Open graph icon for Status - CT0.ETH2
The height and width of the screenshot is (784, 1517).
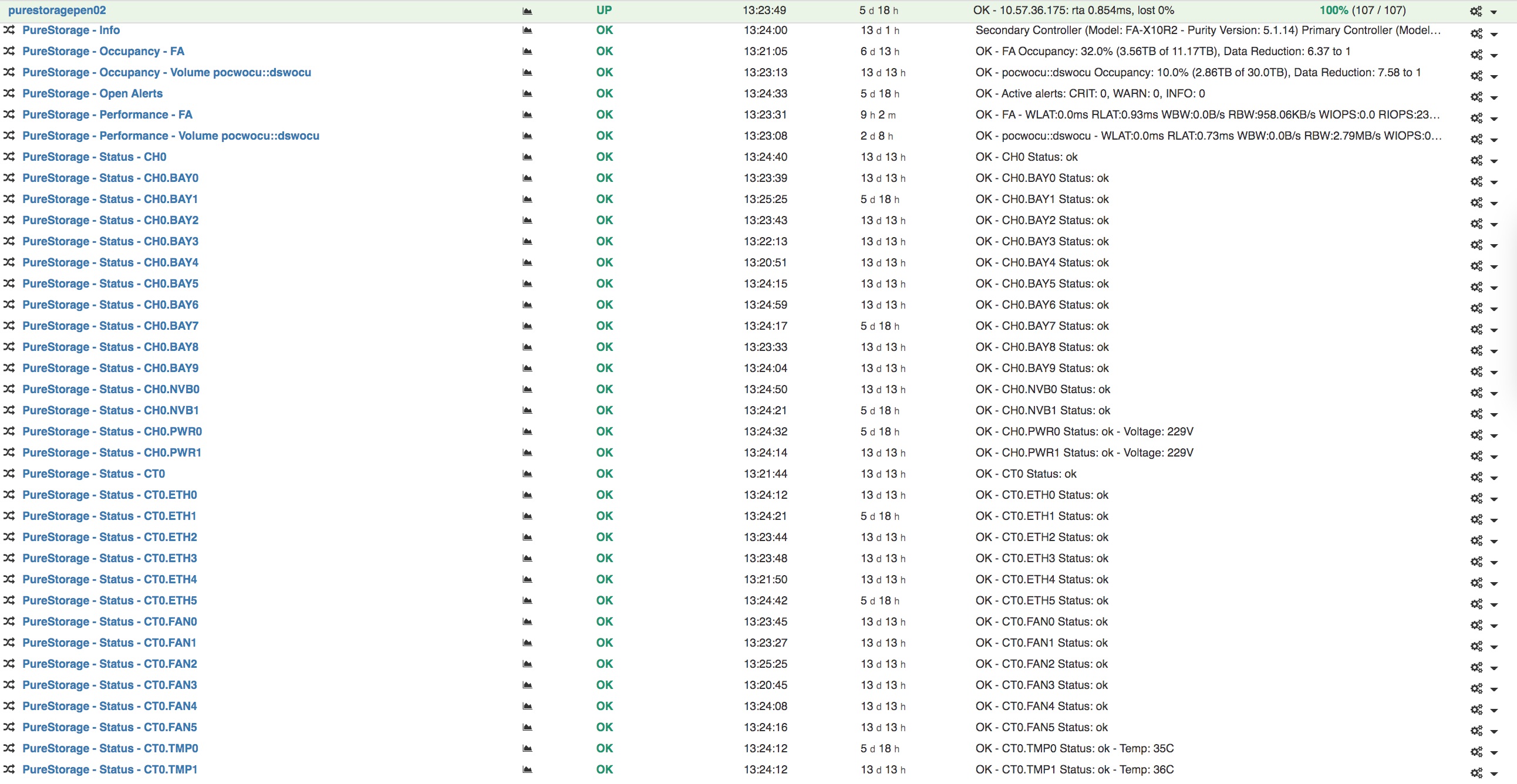click(527, 538)
